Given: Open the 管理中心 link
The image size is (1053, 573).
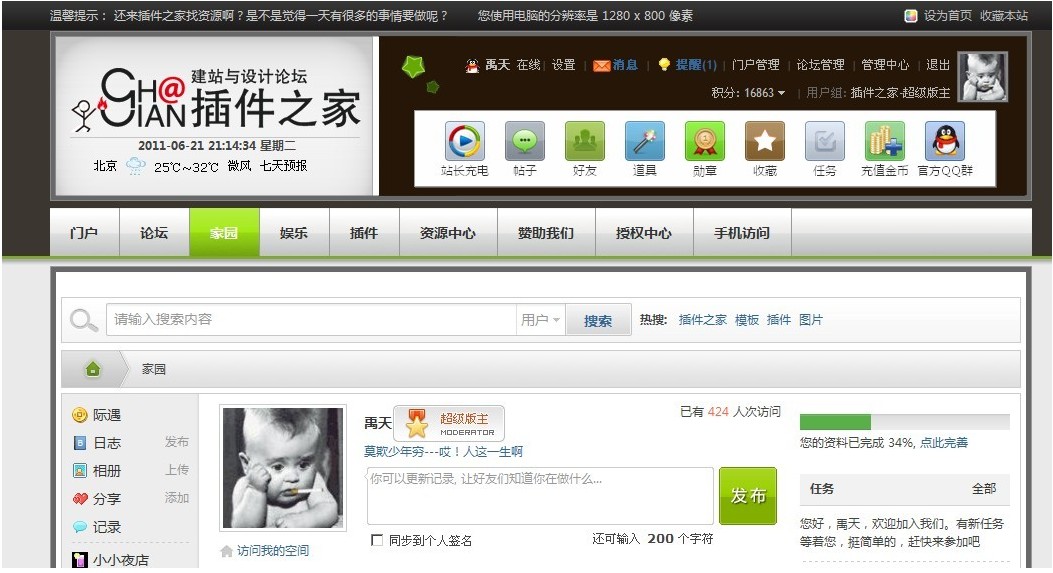Looking at the screenshot, I should [885, 64].
